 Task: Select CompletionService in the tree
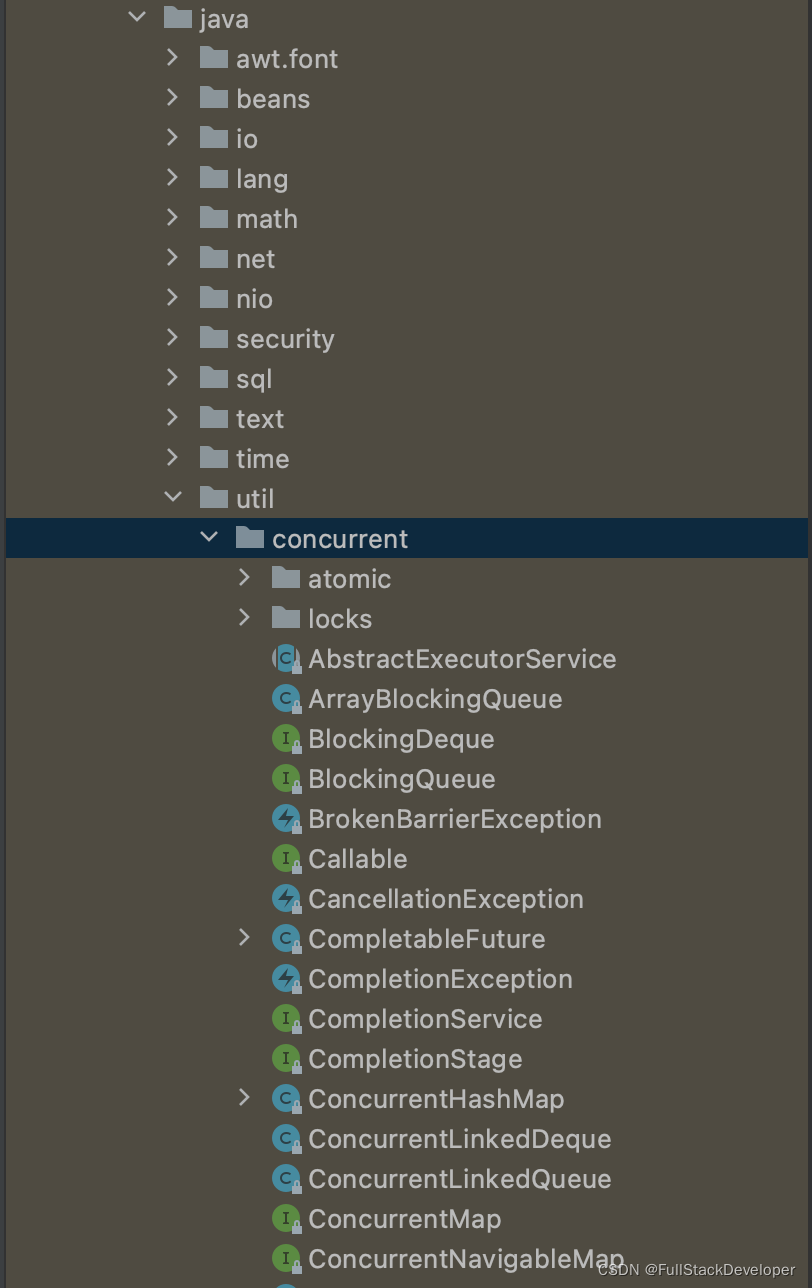pos(425,1019)
